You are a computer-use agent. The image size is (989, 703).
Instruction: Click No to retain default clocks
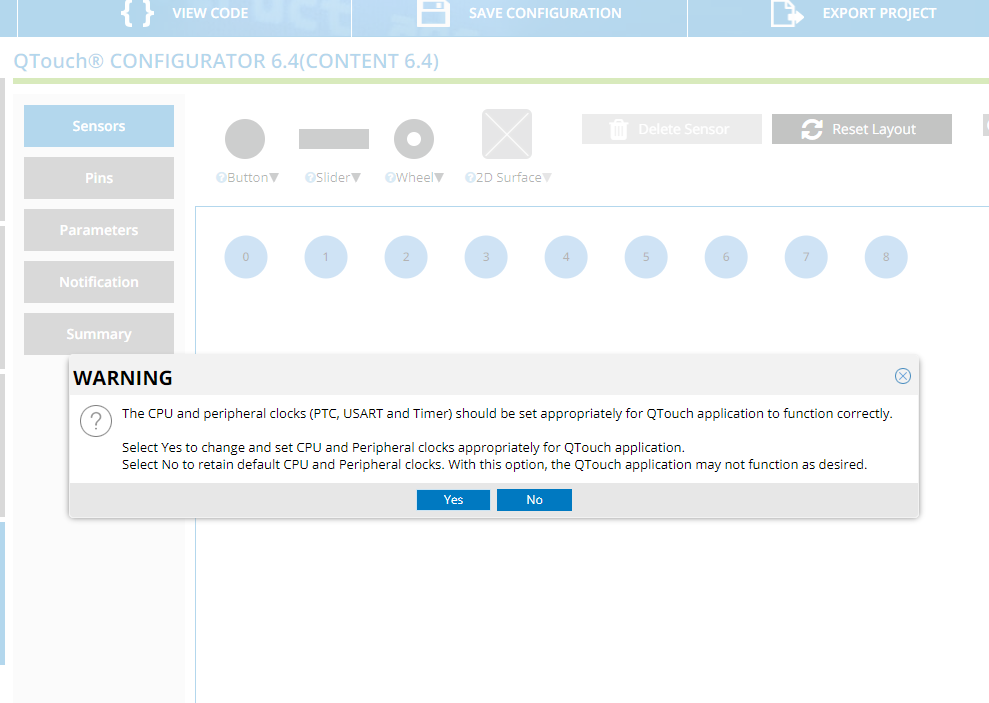(x=534, y=499)
